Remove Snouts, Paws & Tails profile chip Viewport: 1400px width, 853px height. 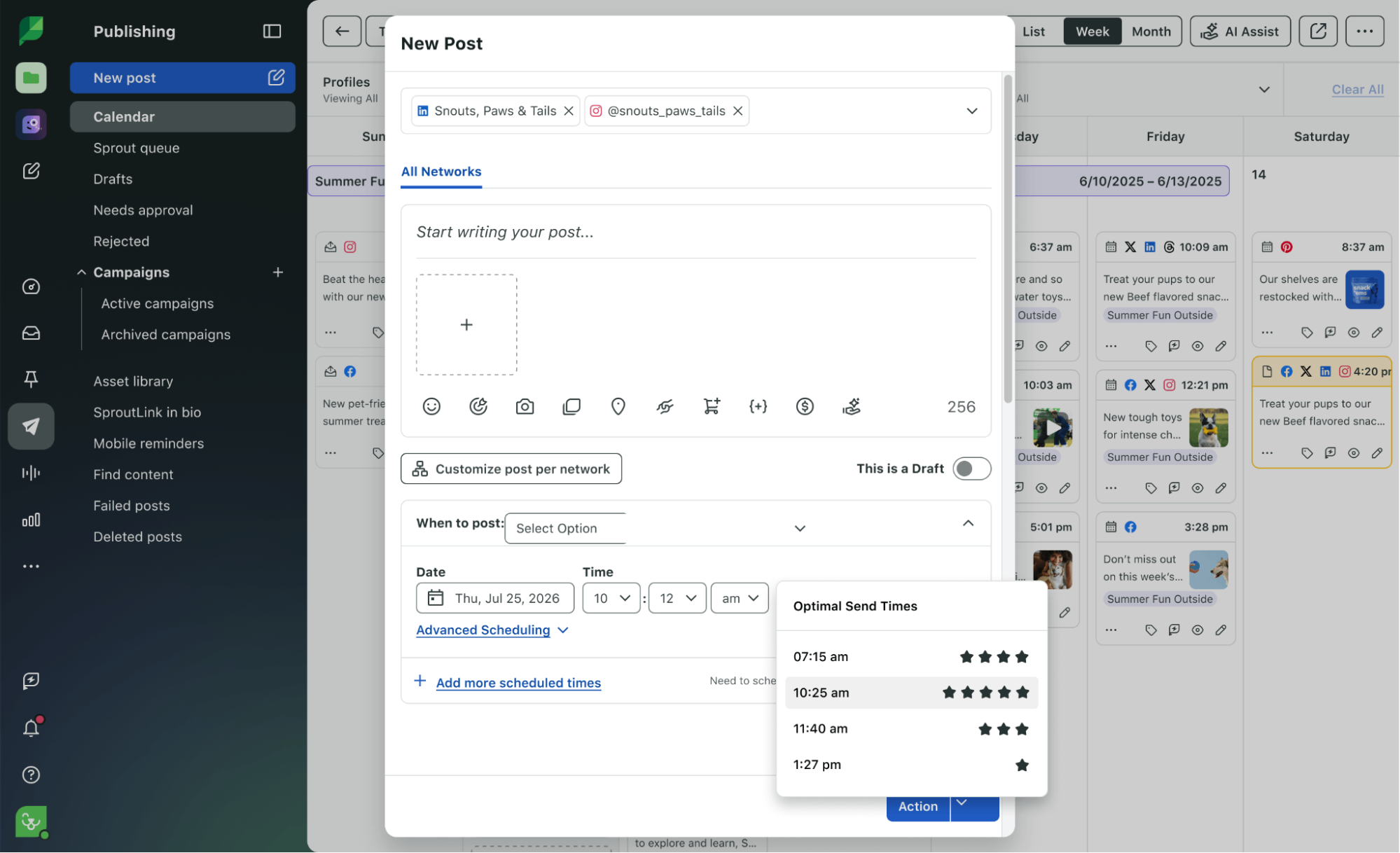[569, 111]
